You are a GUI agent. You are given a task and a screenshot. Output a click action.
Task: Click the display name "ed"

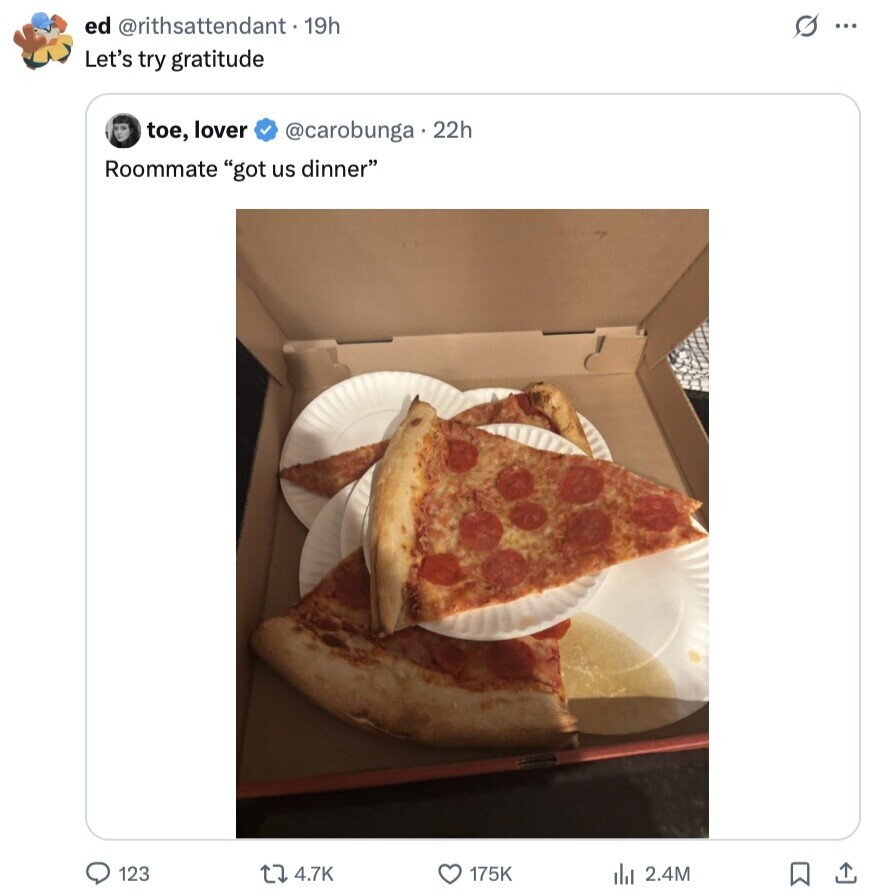(97, 26)
